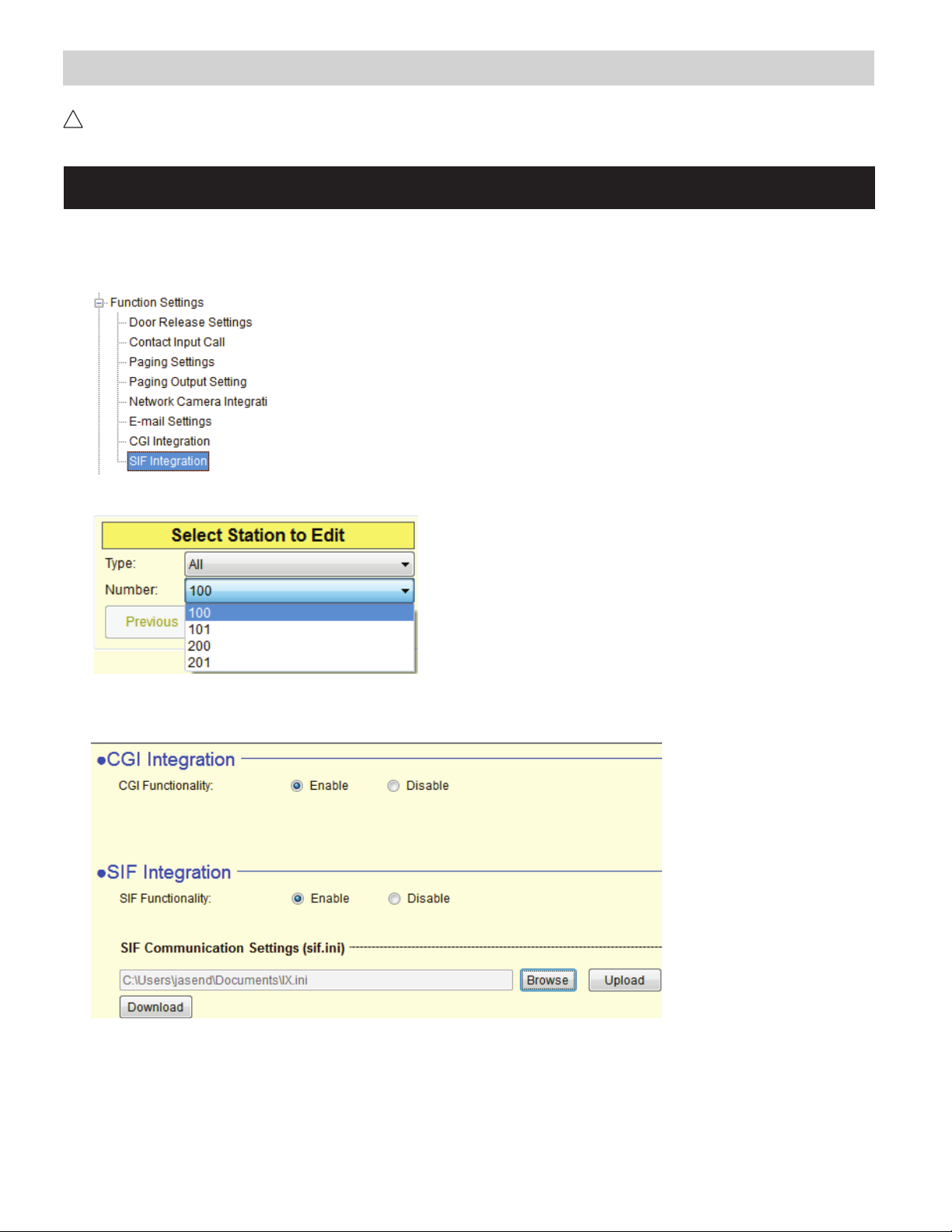This screenshot has width=952, height=1232.
Task: Click the SIF Communication Settings (sif.ini) label
Action: tap(232, 948)
